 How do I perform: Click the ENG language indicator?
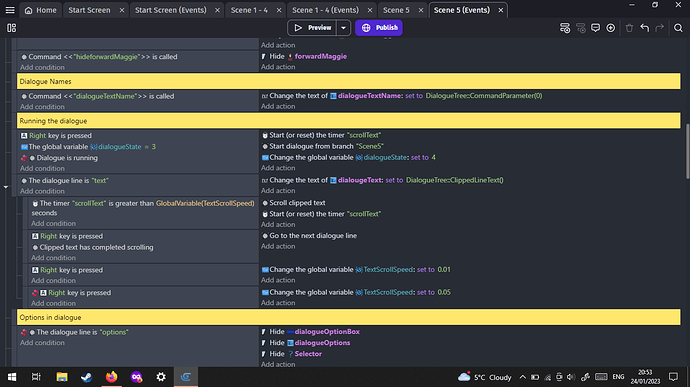[618, 377]
